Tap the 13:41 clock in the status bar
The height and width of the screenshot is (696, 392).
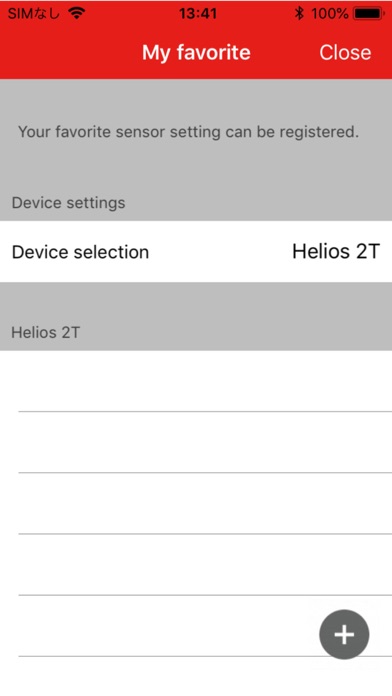198,13
